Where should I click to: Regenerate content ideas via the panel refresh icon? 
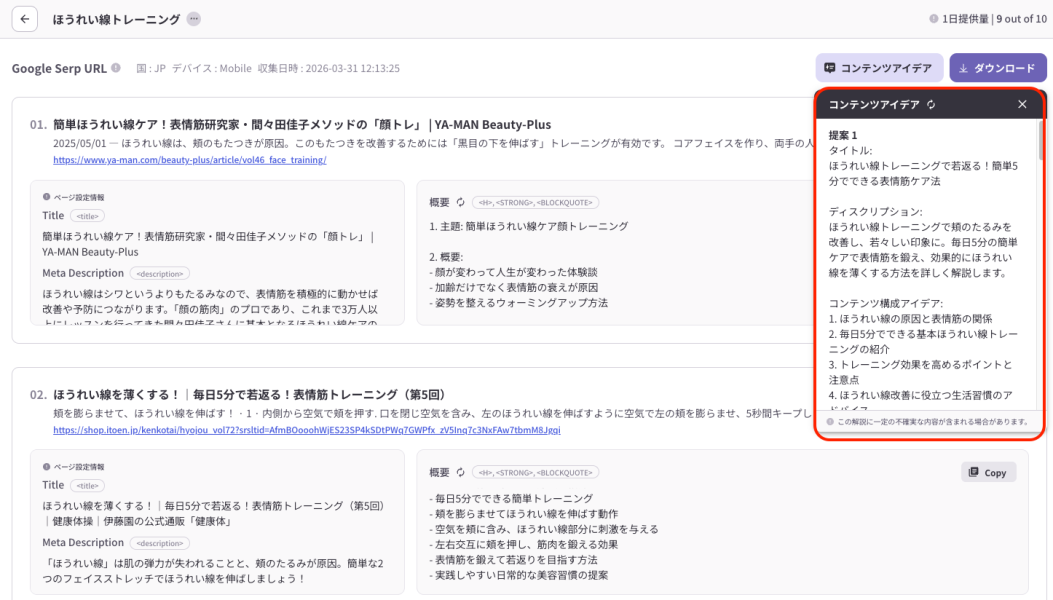coord(931,104)
